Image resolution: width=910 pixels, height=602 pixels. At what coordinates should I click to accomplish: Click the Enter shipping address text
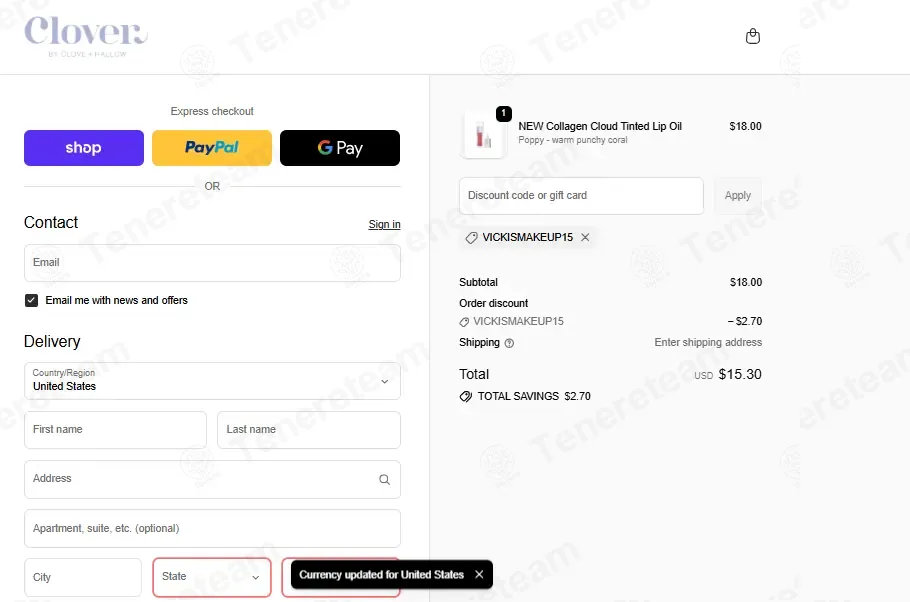(x=708, y=343)
